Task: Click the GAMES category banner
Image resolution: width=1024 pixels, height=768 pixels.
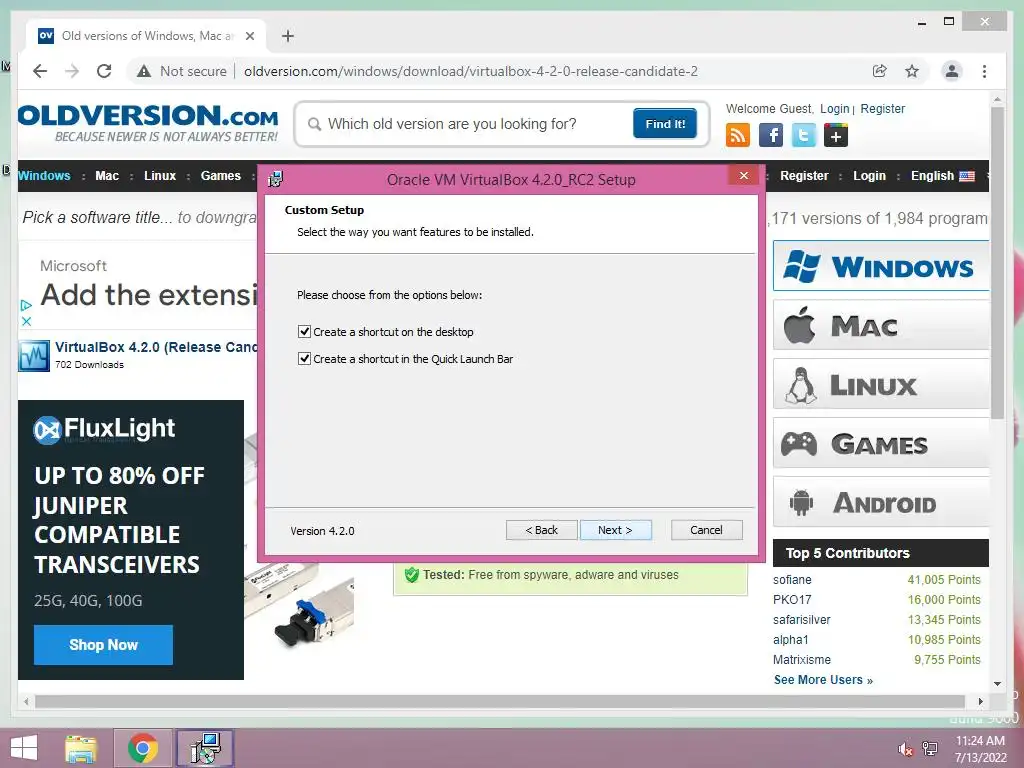Action: point(881,443)
